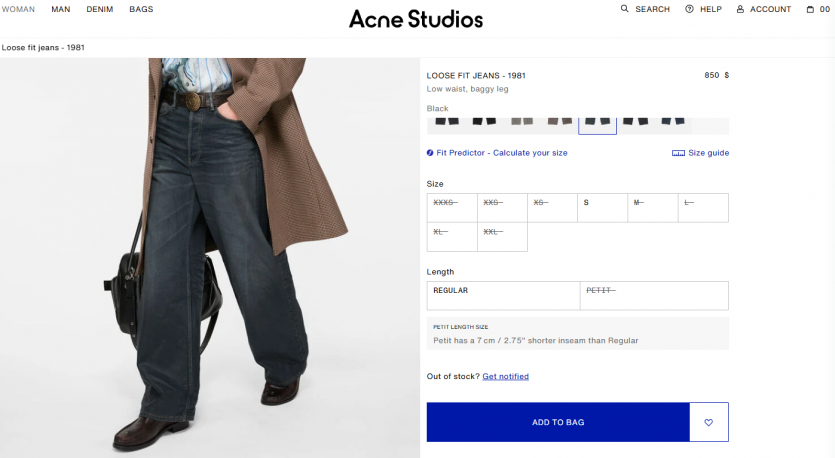The width and height of the screenshot is (835, 458).
Task: Click the ADD TO BAG button
Action: (x=558, y=422)
